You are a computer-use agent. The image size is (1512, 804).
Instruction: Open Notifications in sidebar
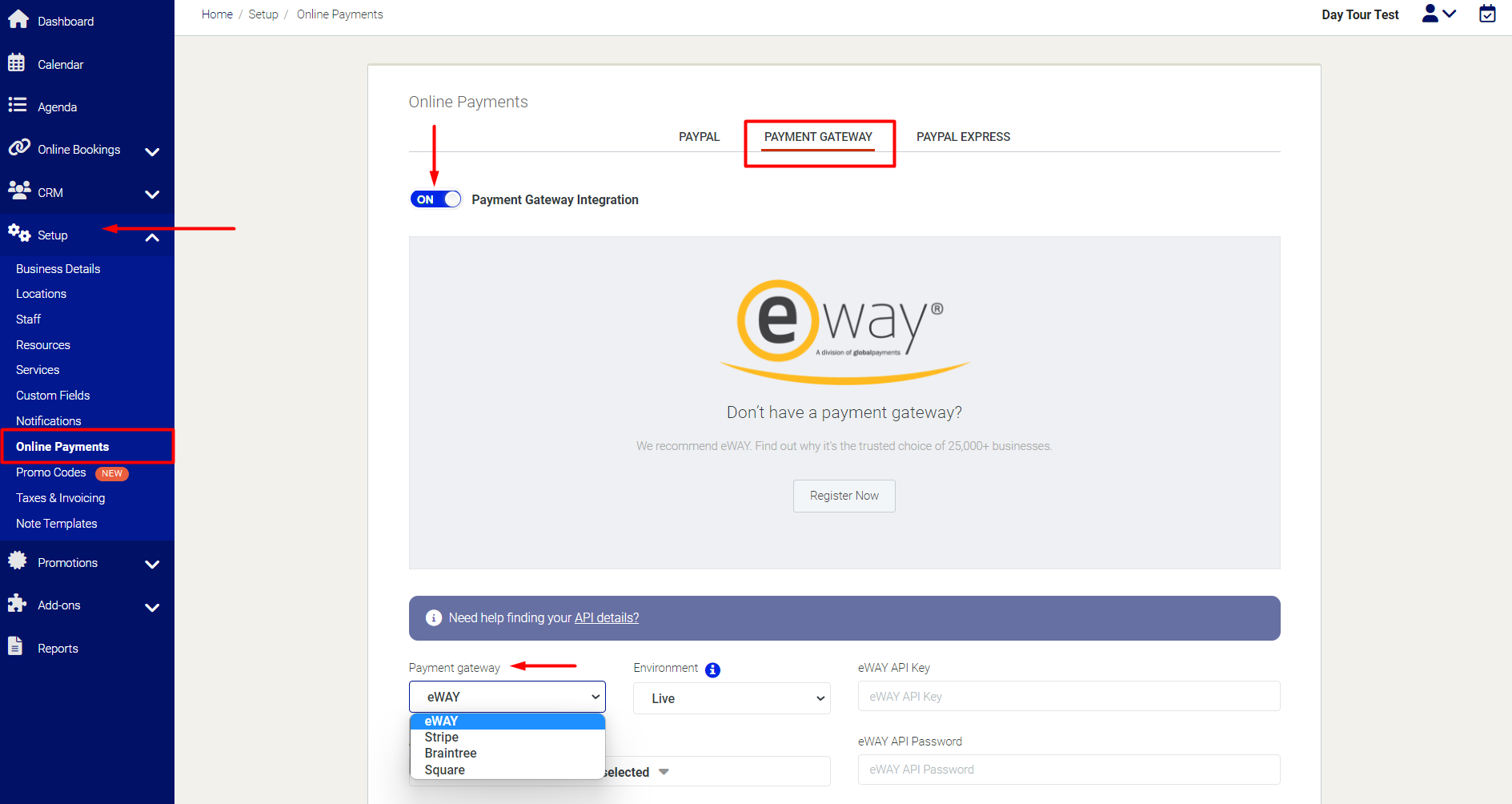pos(49,421)
